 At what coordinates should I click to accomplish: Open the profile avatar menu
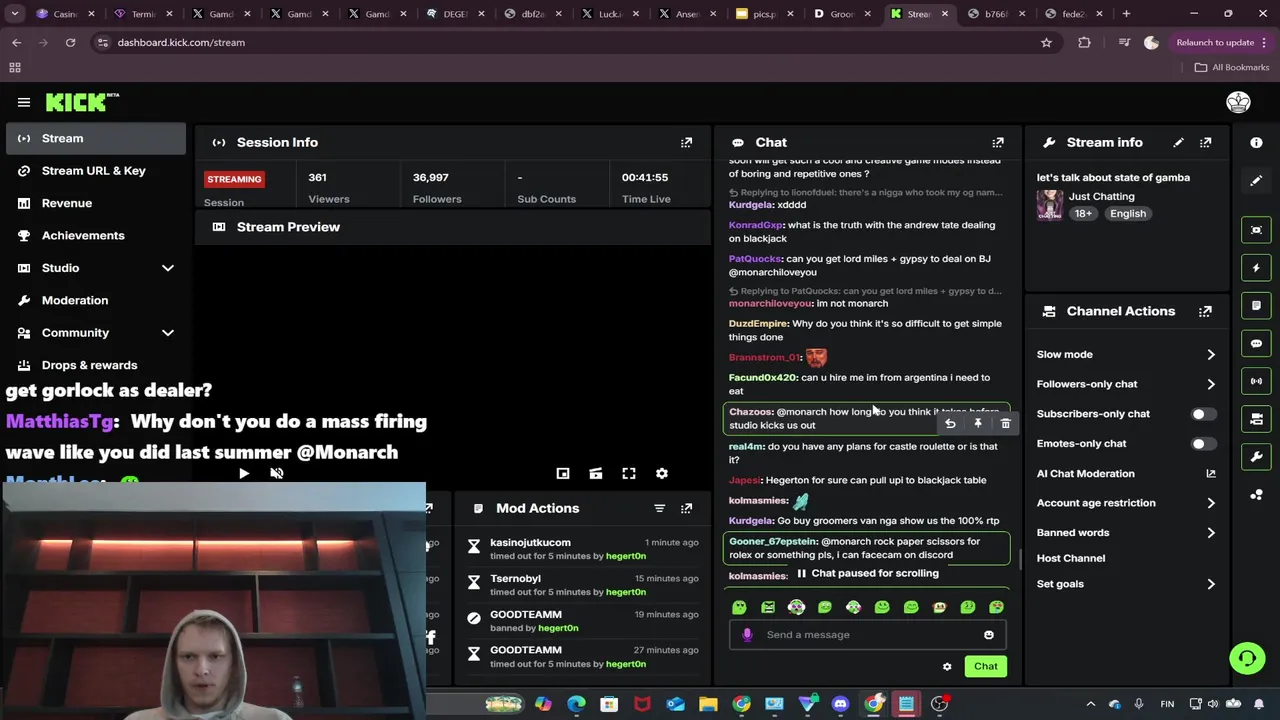click(1238, 102)
